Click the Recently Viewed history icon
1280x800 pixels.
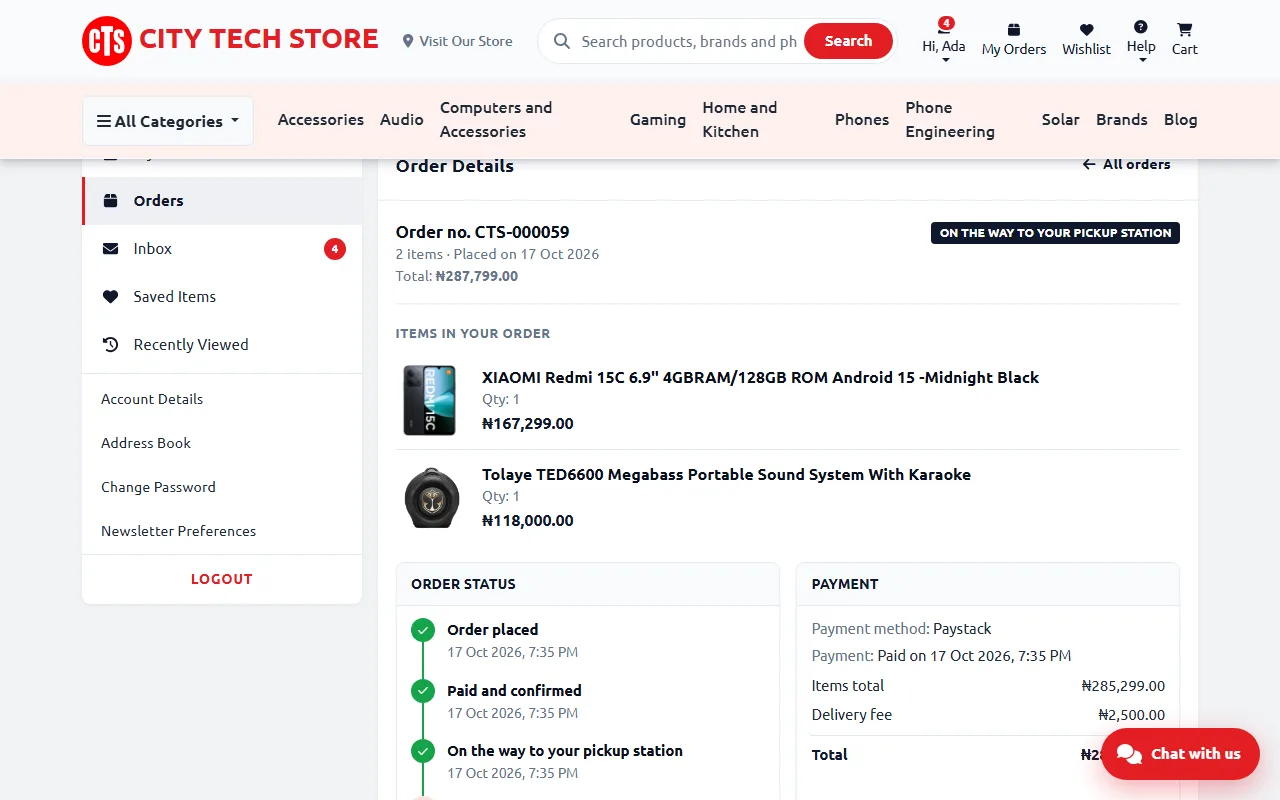[111, 345]
